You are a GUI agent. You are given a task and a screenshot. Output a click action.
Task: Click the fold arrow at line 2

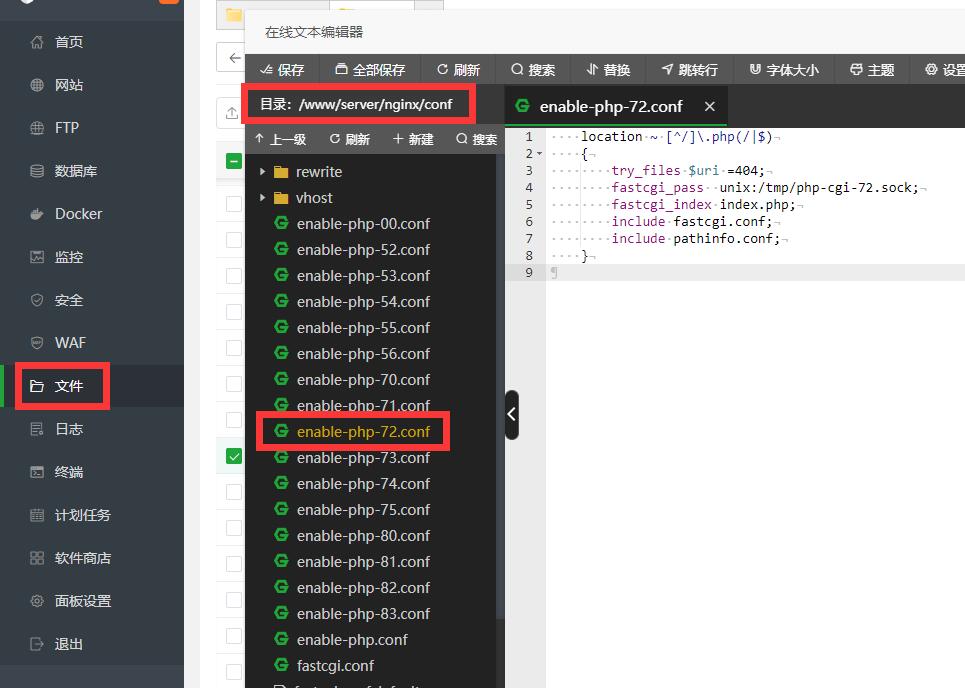pyautogui.click(x=540, y=154)
